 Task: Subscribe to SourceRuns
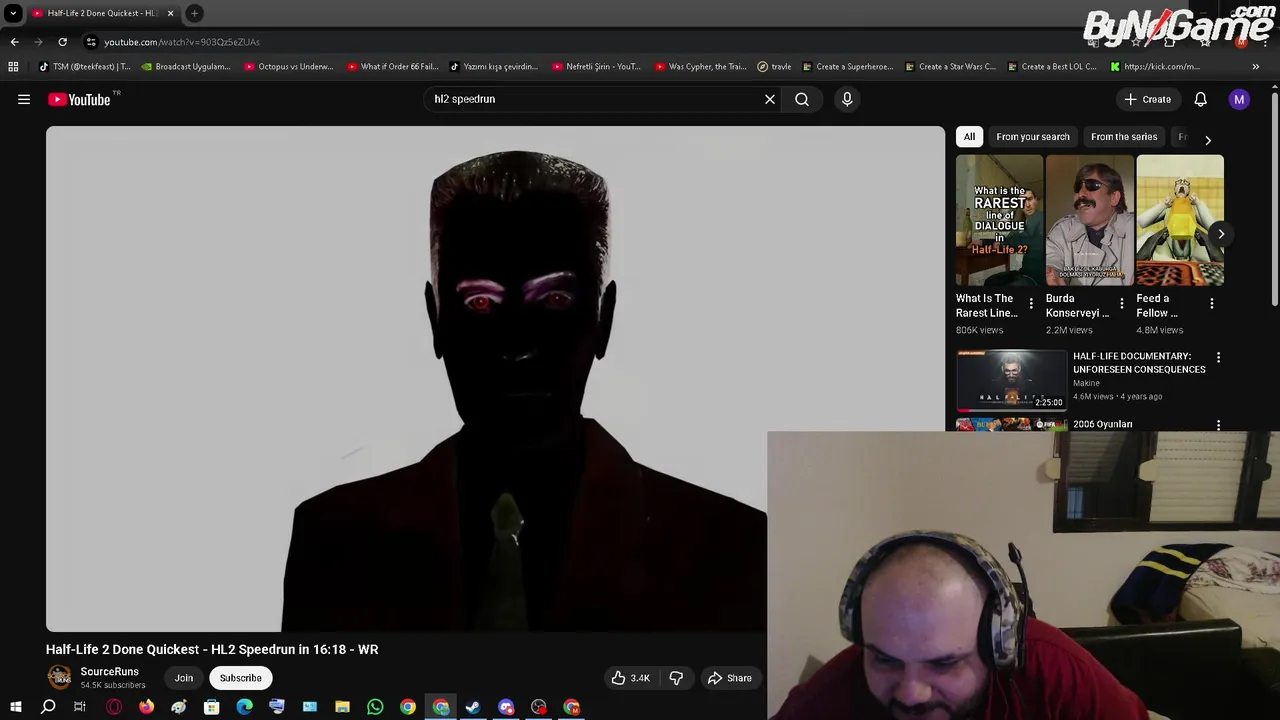point(240,678)
